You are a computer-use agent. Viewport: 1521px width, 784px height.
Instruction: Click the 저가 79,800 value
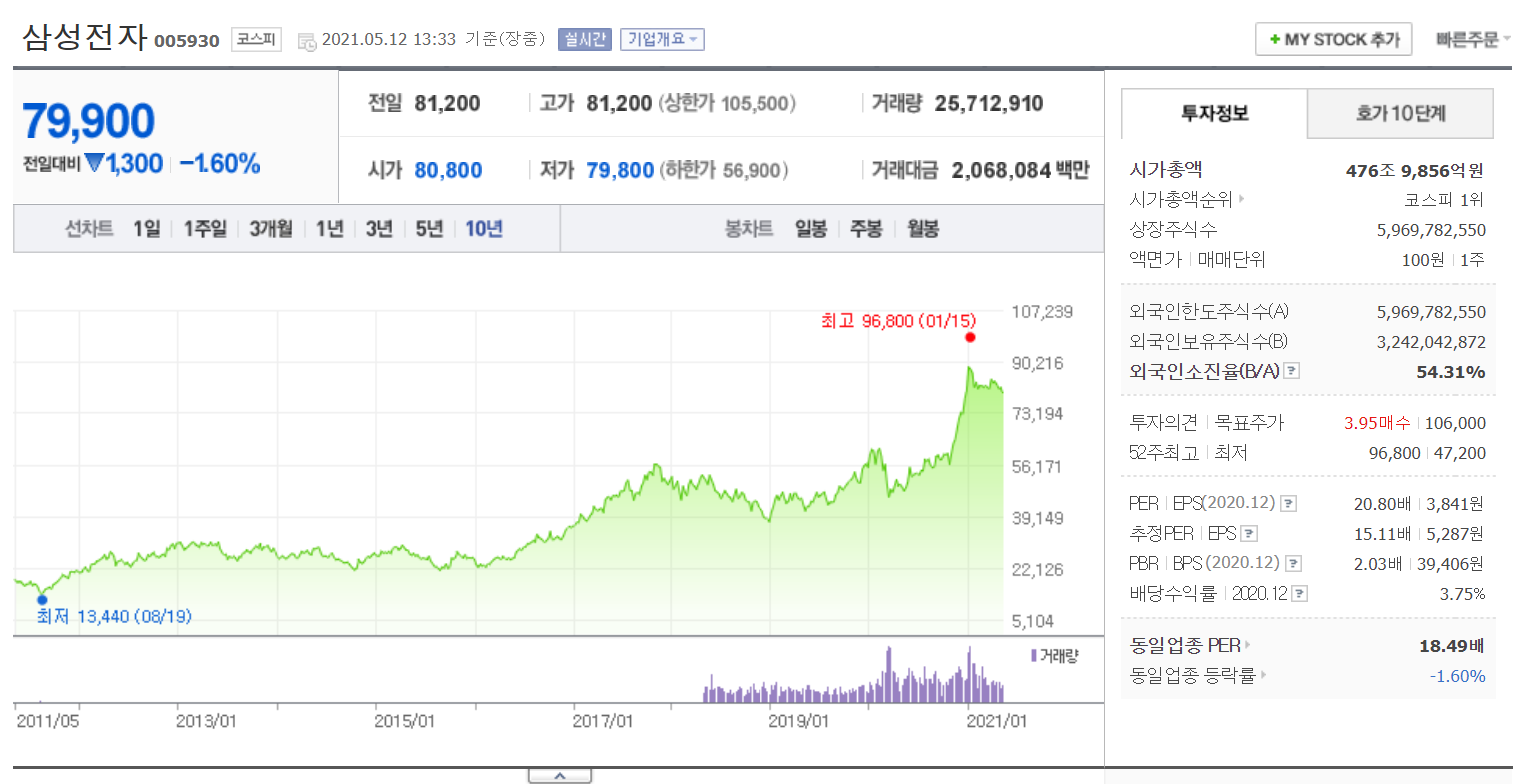pos(620,170)
